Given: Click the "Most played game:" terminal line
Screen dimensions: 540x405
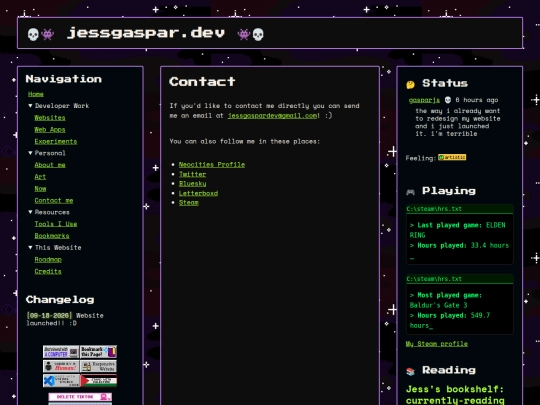Looking at the screenshot, I should tap(445, 295).
